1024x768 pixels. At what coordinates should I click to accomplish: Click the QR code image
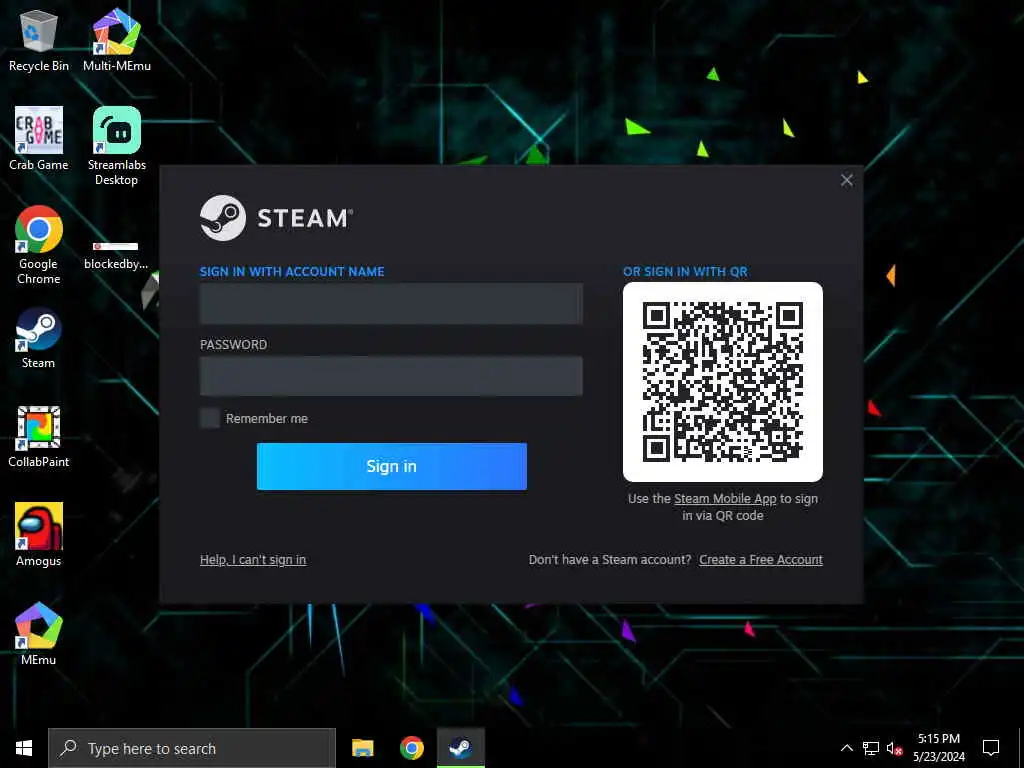coord(723,382)
